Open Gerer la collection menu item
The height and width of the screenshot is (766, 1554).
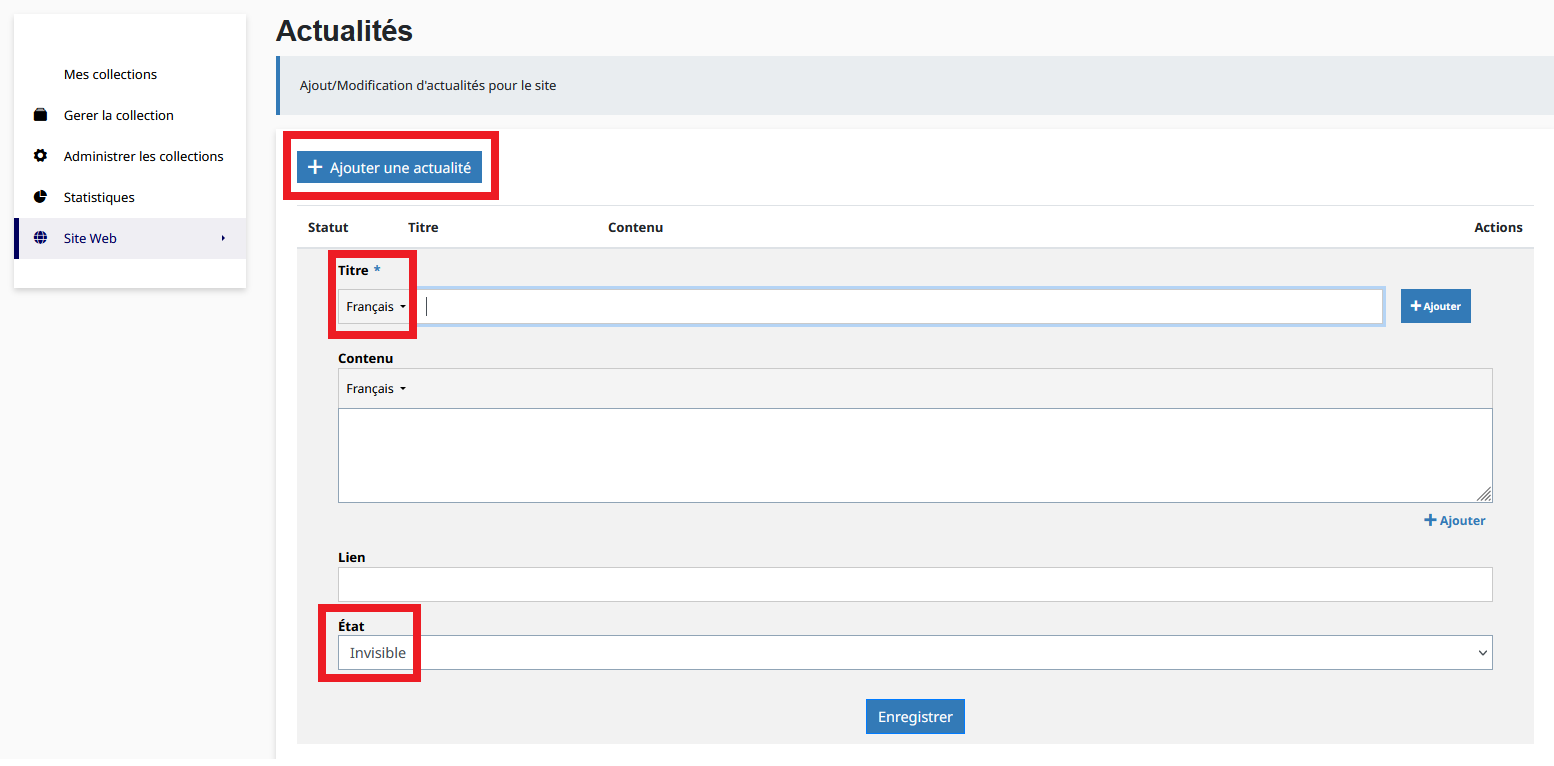point(119,115)
